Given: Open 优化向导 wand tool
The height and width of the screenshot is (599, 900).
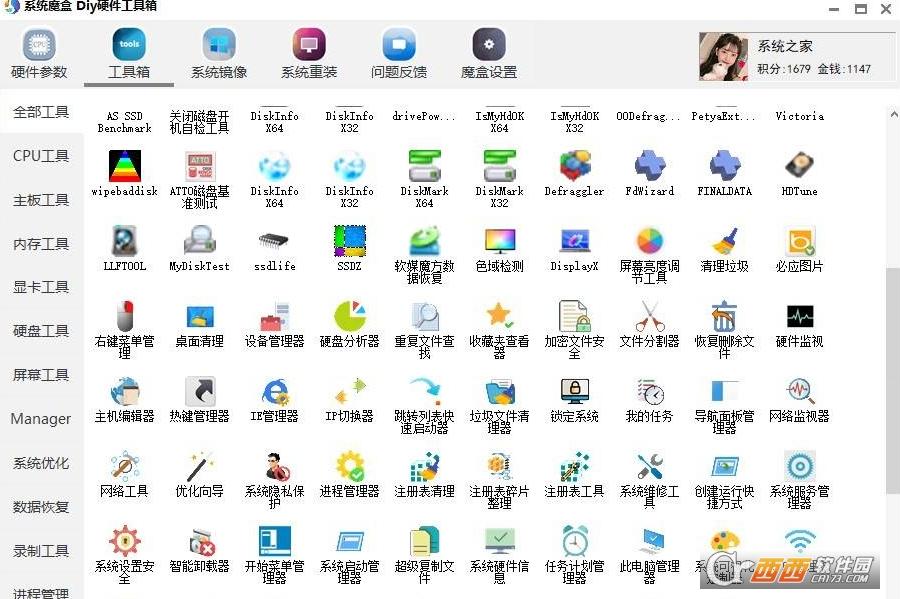Looking at the screenshot, I should point(199,474).
